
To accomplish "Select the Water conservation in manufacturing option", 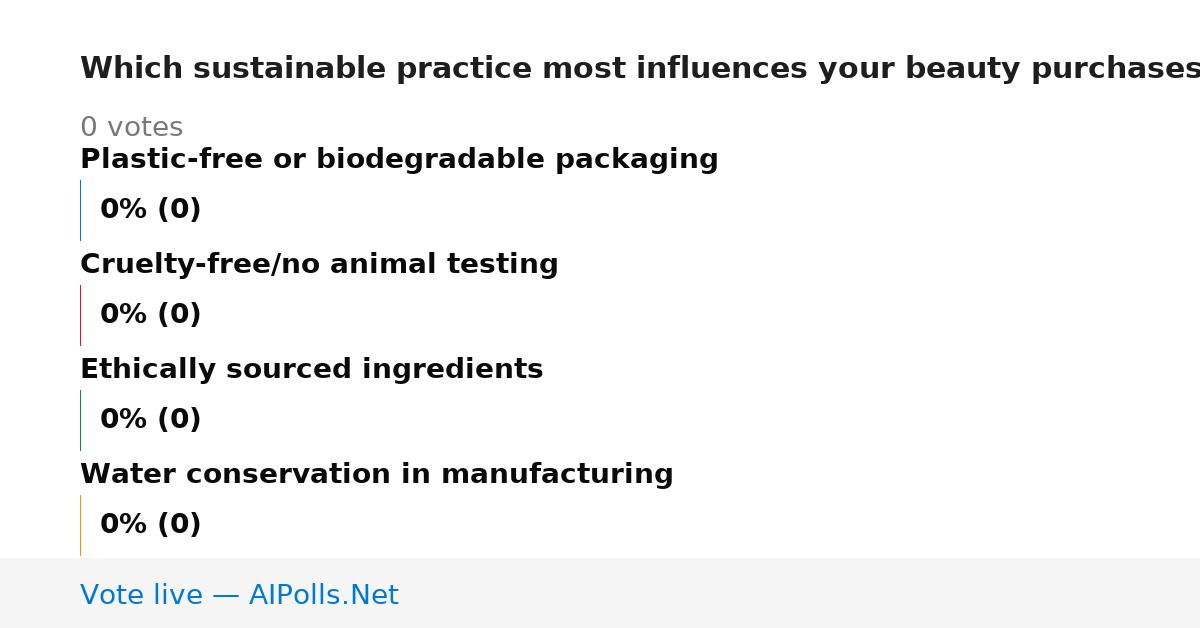I will (x=376, y=475).
